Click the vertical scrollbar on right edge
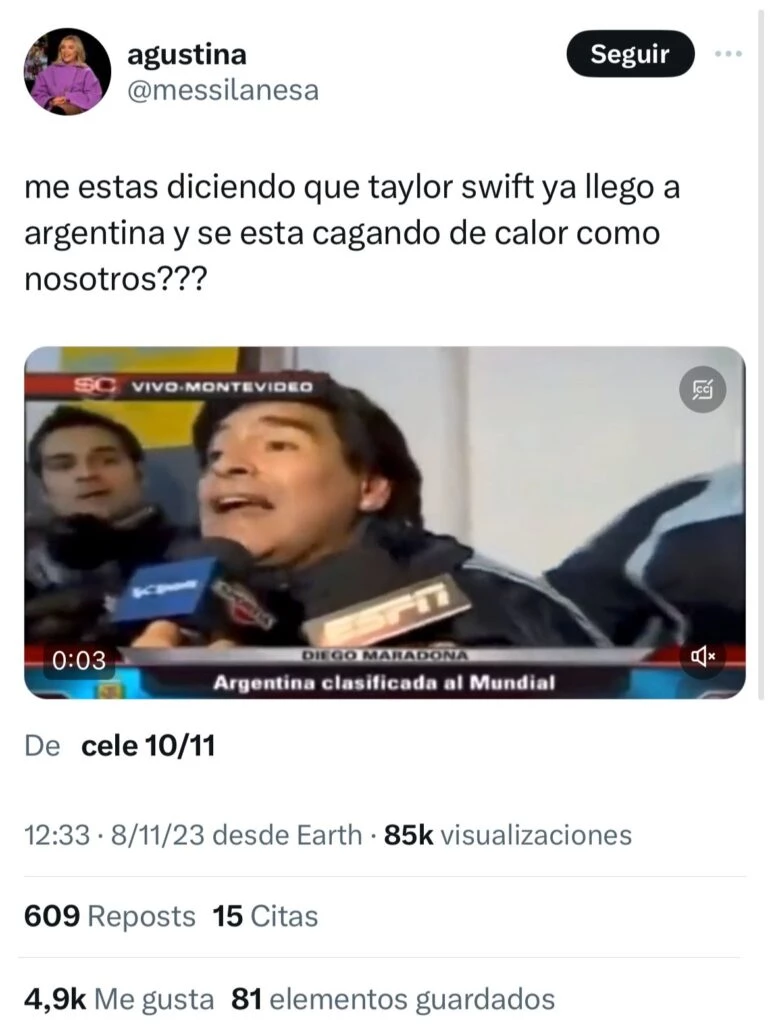770x1024 pixels. pyautogui.click(x=760, y=353)
